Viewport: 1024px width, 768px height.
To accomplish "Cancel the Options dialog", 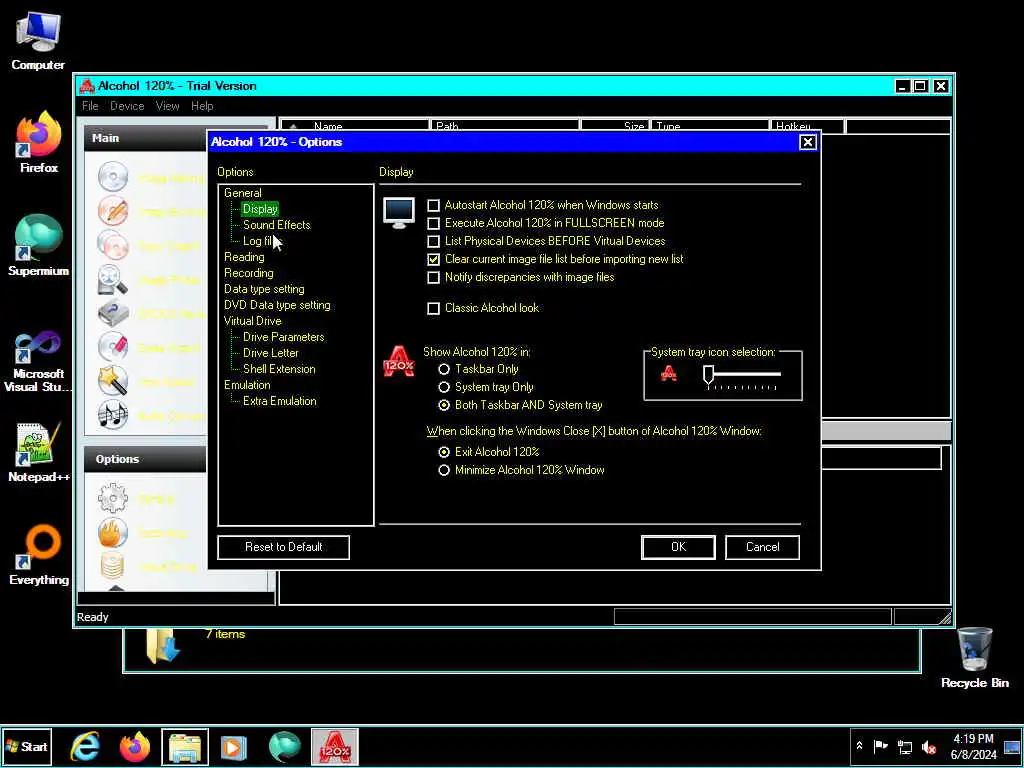I will pyautogui.click(x=762, y=547).
